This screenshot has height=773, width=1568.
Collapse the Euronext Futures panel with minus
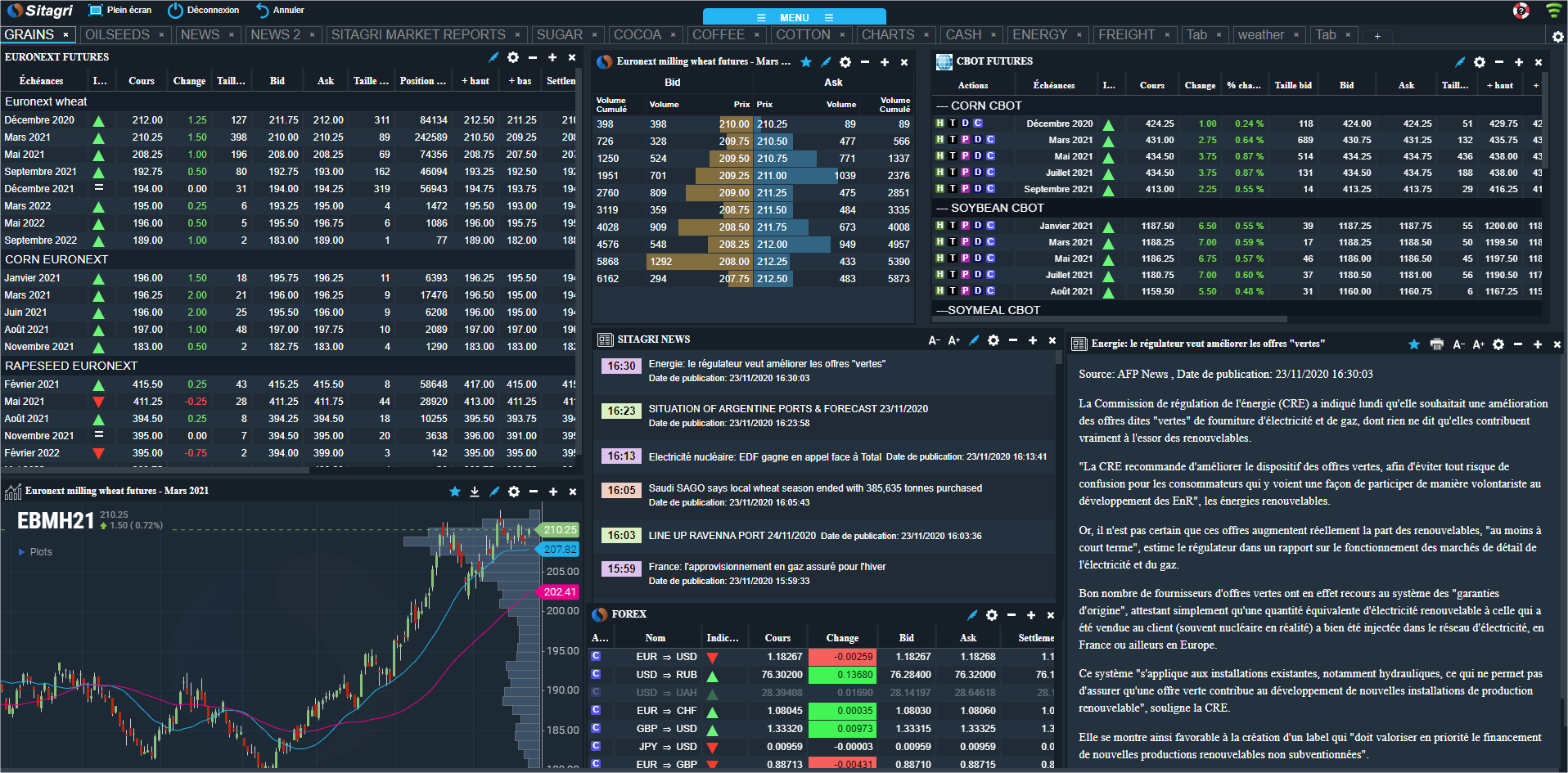coord(533,57)
